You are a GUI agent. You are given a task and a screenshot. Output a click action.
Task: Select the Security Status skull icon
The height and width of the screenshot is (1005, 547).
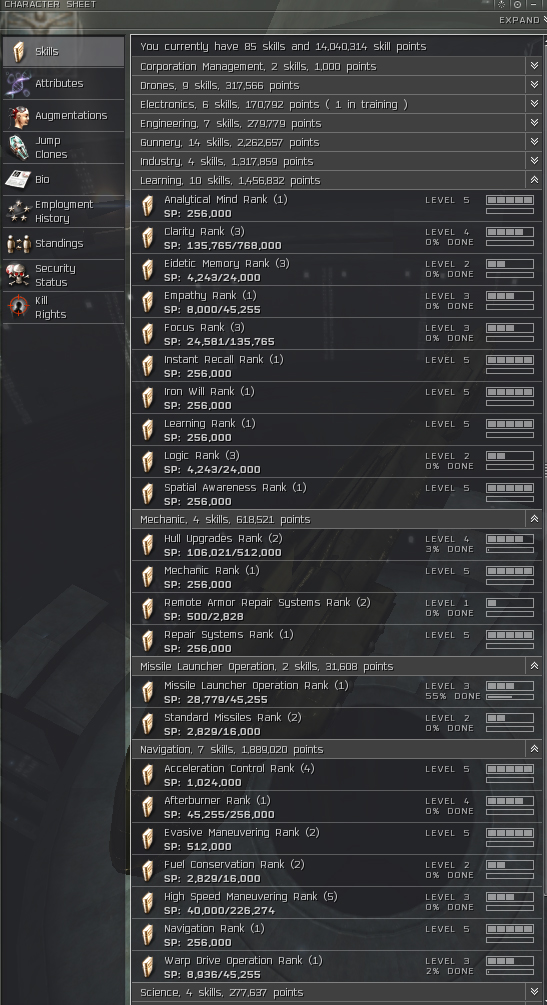(18, 276)
